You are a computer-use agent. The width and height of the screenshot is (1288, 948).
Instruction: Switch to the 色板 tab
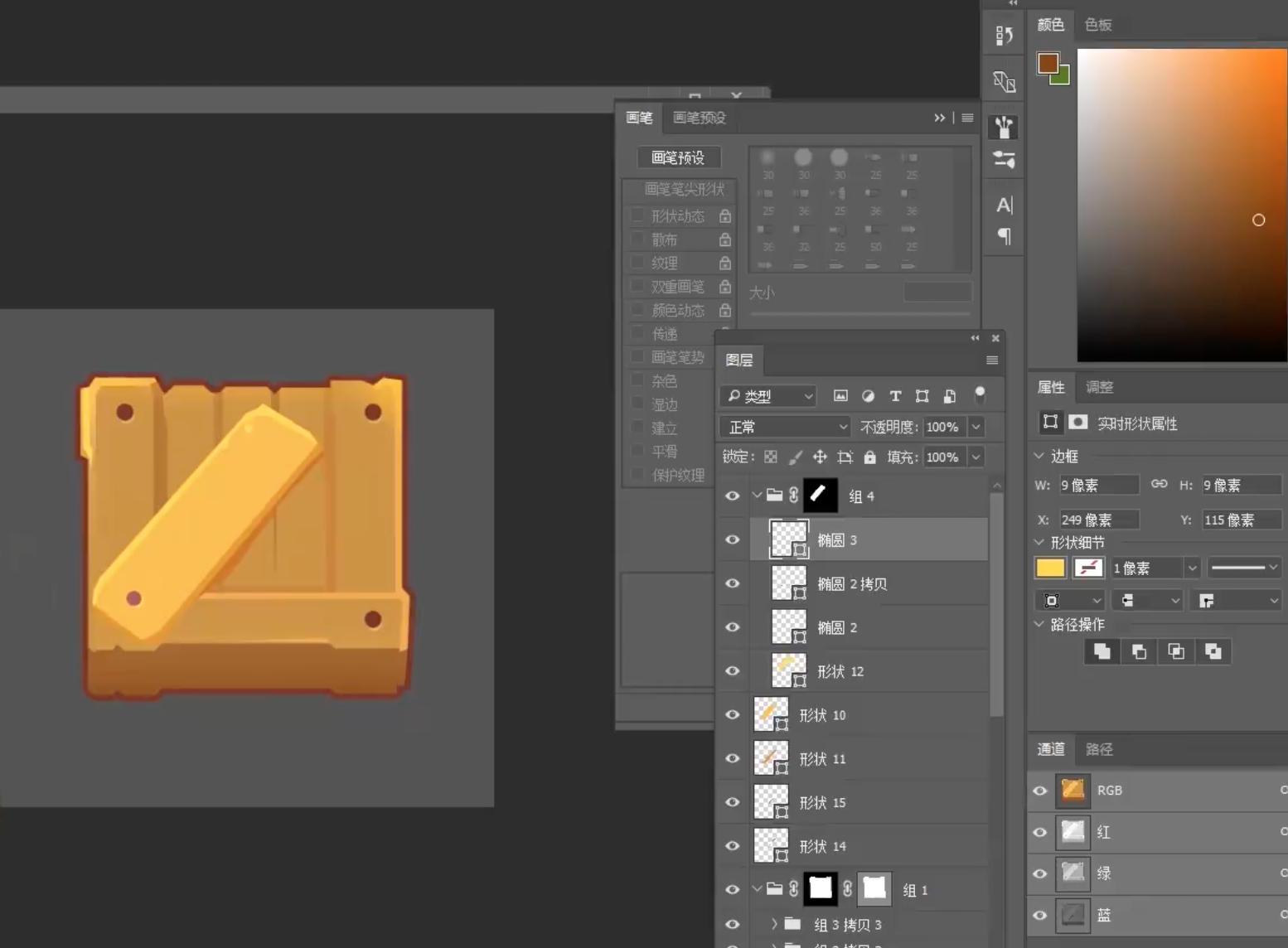(x=1098, y=25)
